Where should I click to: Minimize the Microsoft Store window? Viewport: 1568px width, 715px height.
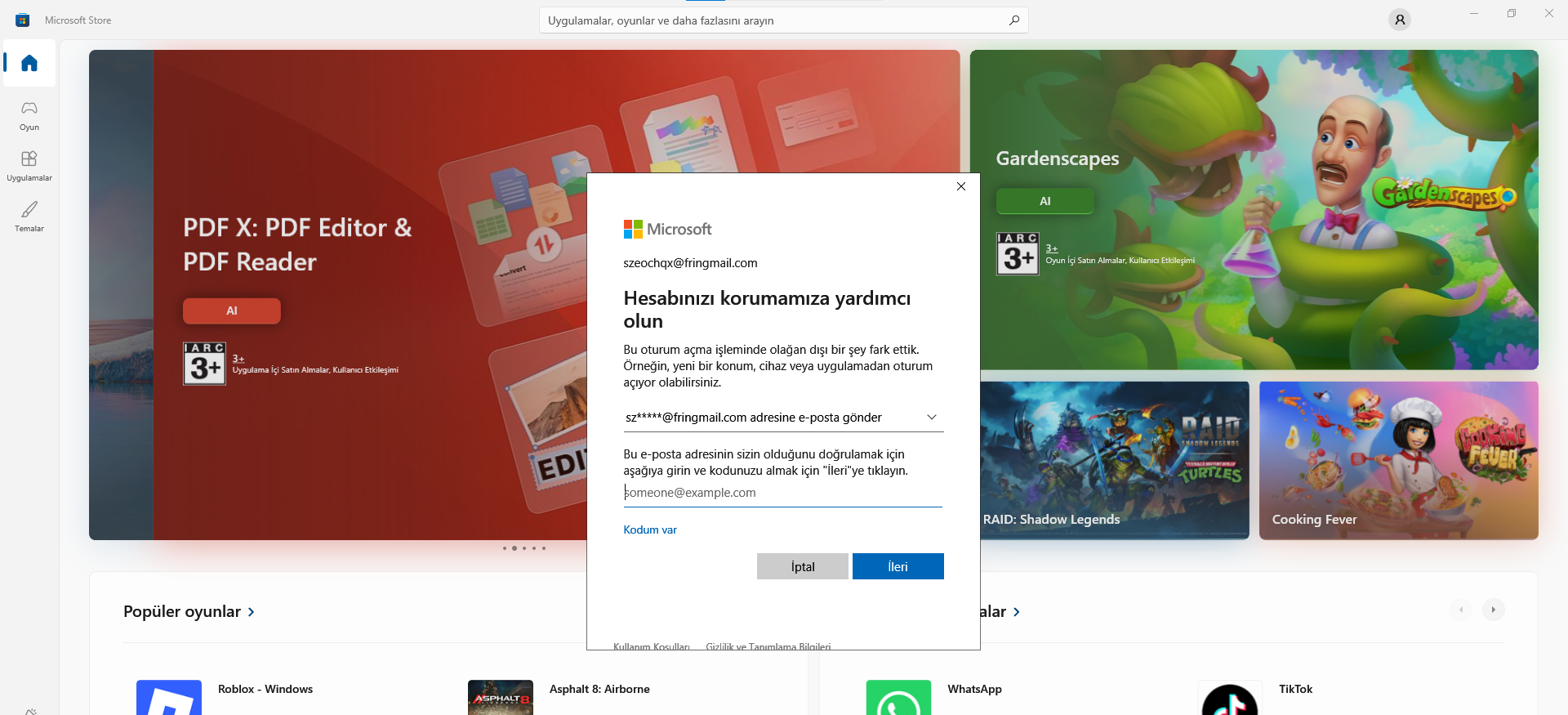click(x=1474, y=14)
